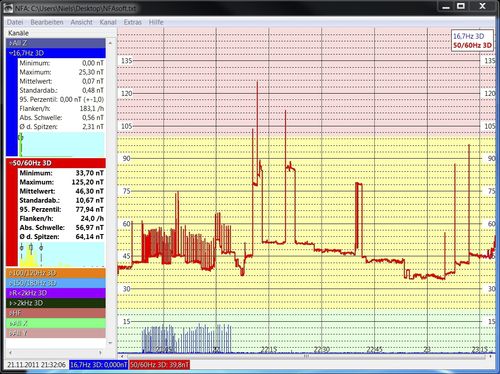The image size is (500, 374).
Task: Maximize the NFA window
Action: 461,6
